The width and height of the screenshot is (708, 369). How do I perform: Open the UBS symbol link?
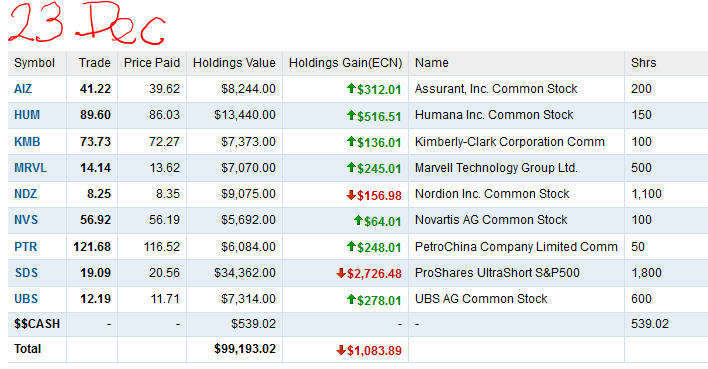[26, 299]
